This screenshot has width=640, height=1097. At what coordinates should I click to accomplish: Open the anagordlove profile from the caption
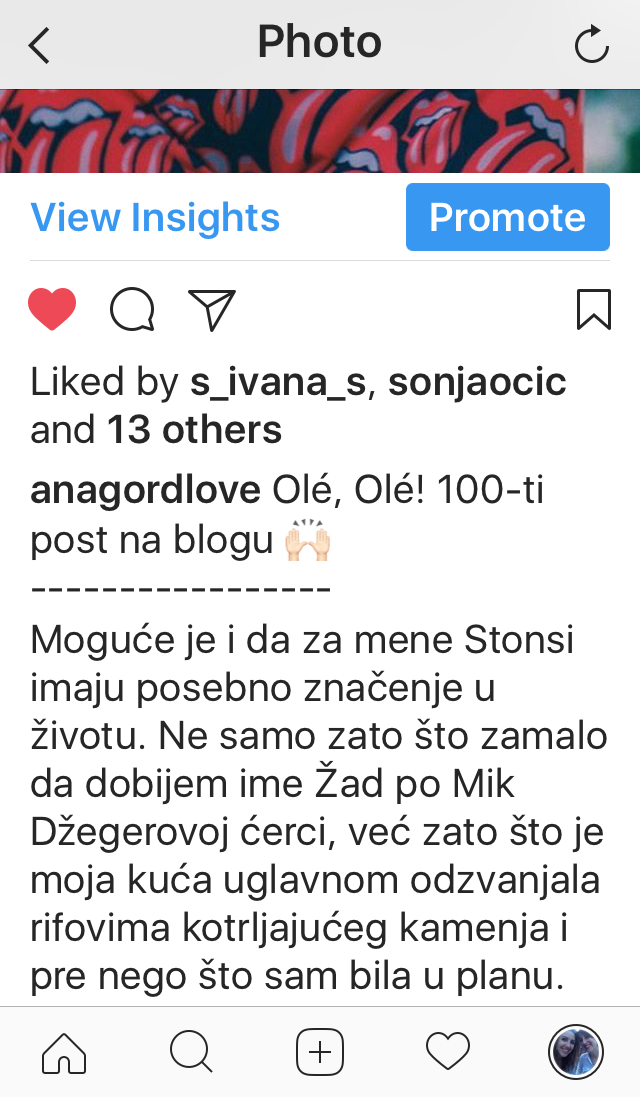[145, 490]
